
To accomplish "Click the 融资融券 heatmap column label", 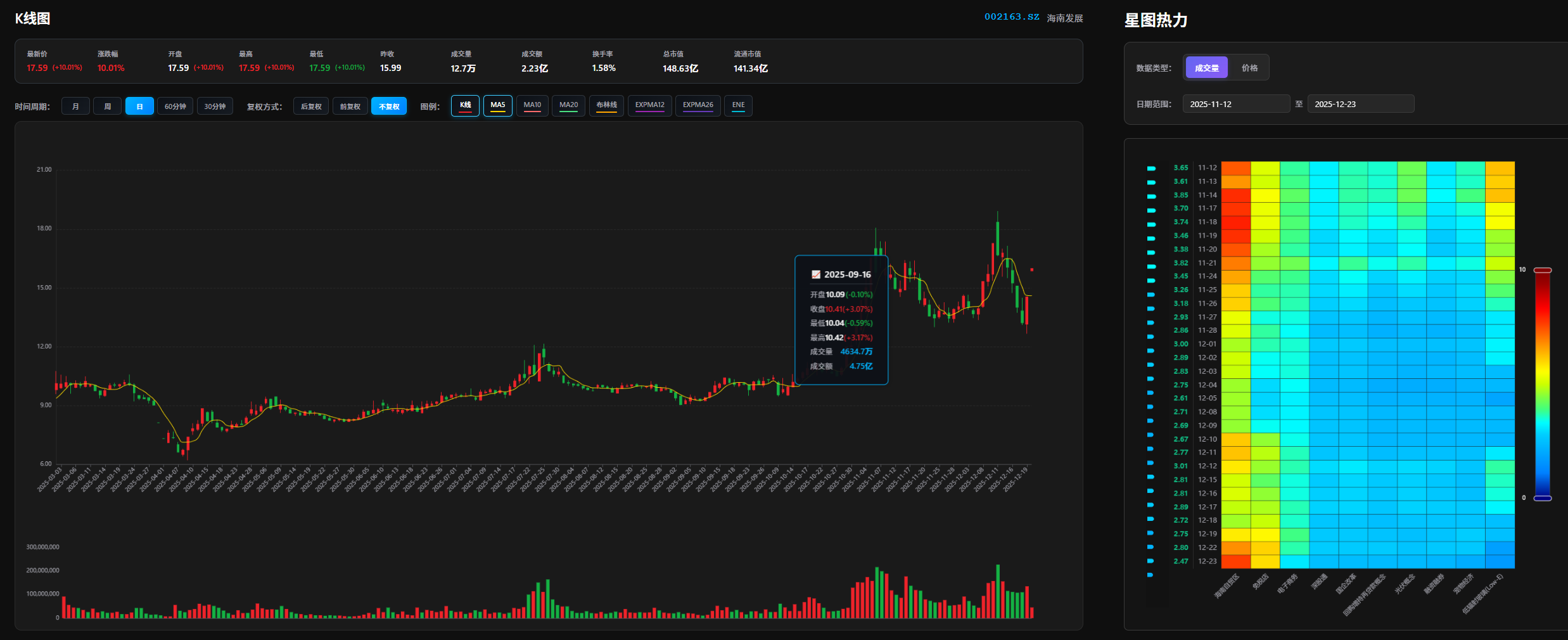I will (x=1434, y=584).
